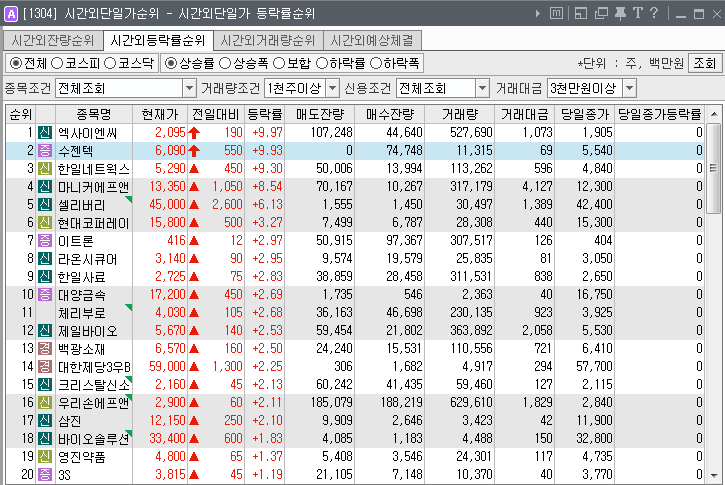This screenshot has height=485, width=725.
Task: Click the 신 badge next to 삼진
Action: click(x=45, y=420)
